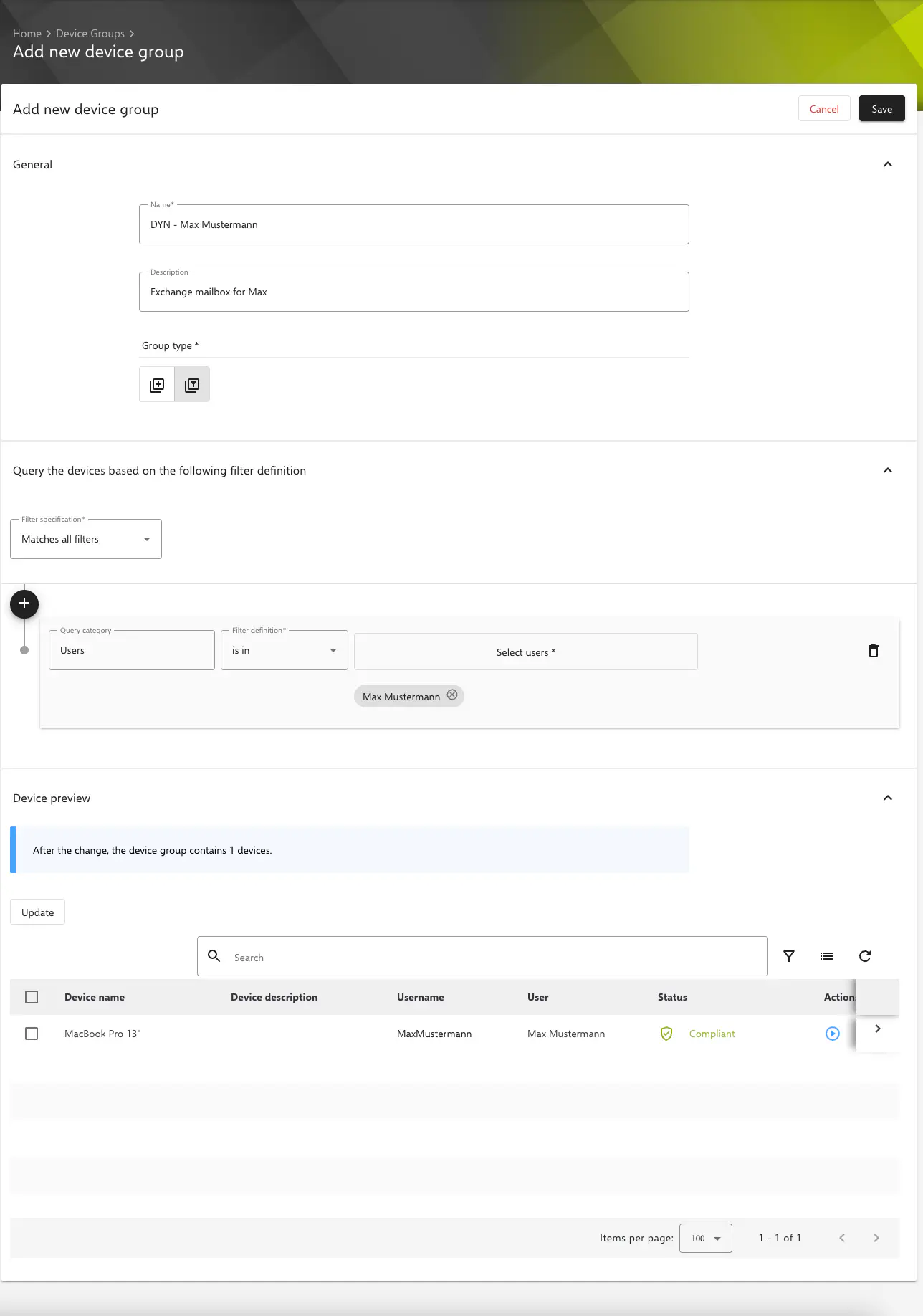Click the Compliant status text
The height and width of the screenshot is (1316, 923).
click(x=712, y=1034)
